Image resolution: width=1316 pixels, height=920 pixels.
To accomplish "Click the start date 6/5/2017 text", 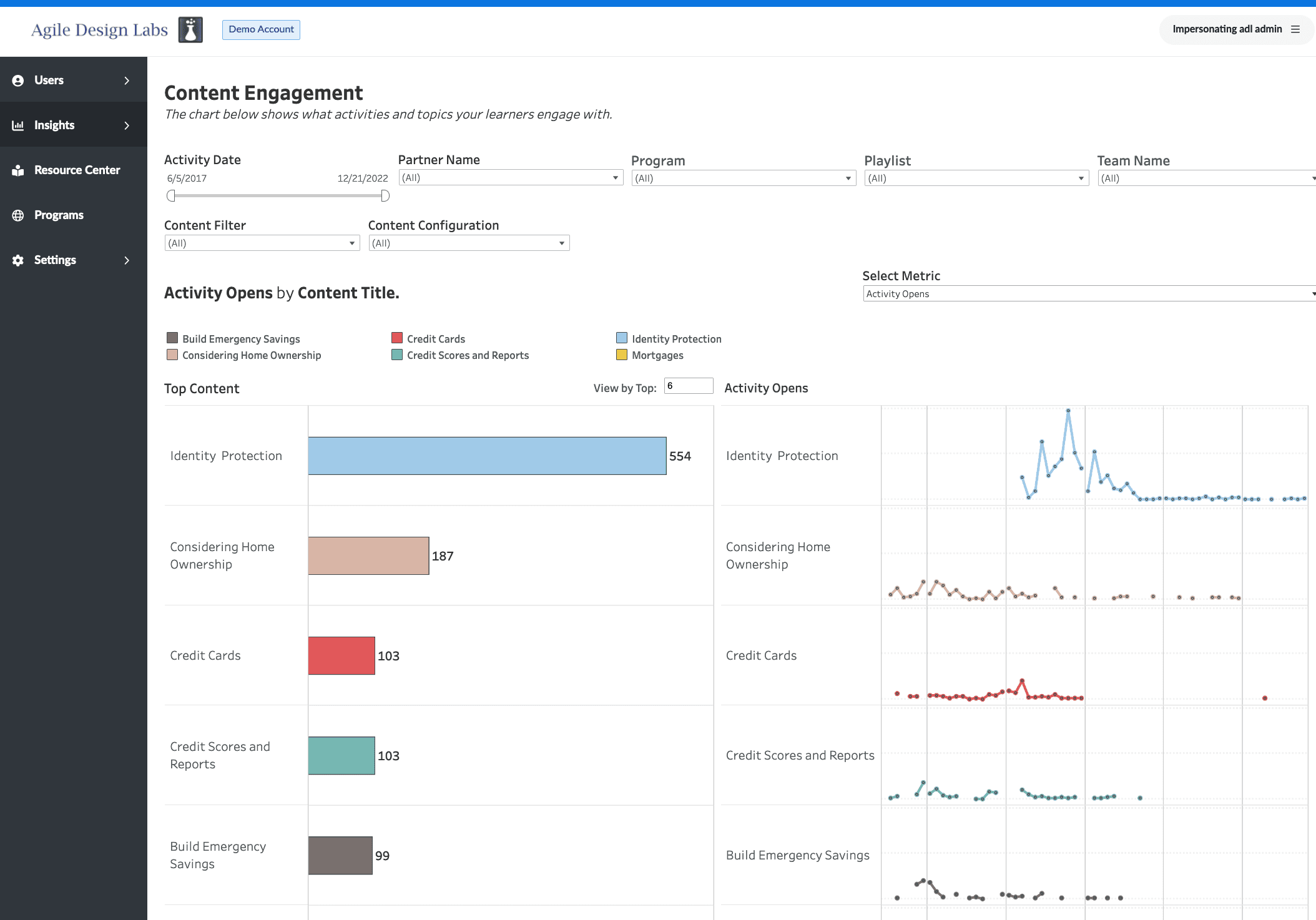I will [187, 179].
